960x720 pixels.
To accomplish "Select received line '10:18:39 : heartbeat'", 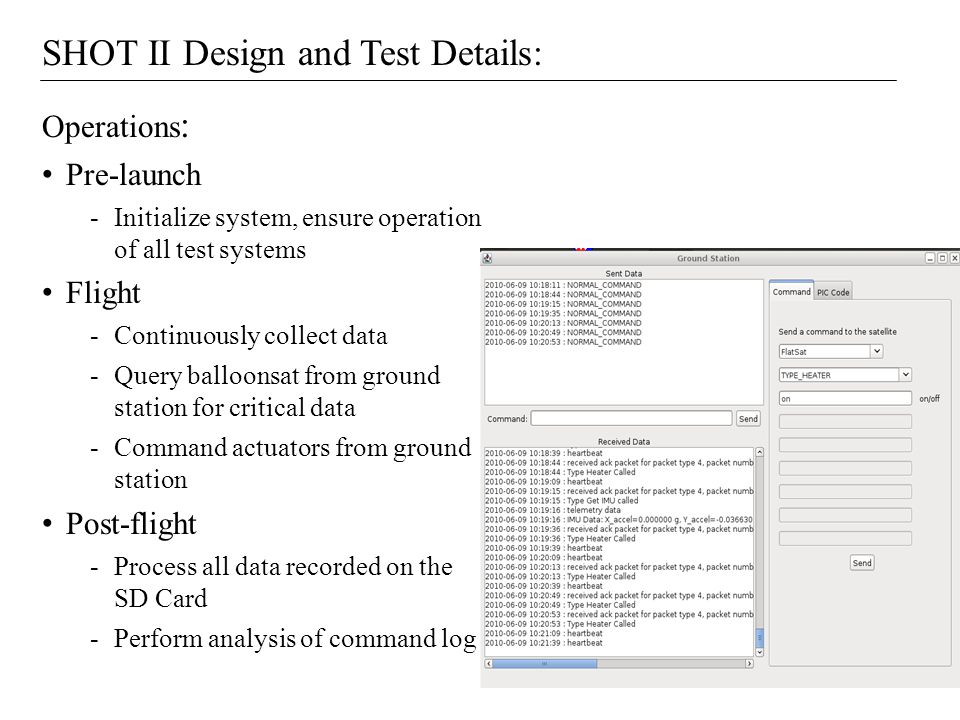I will pos(544,453).
